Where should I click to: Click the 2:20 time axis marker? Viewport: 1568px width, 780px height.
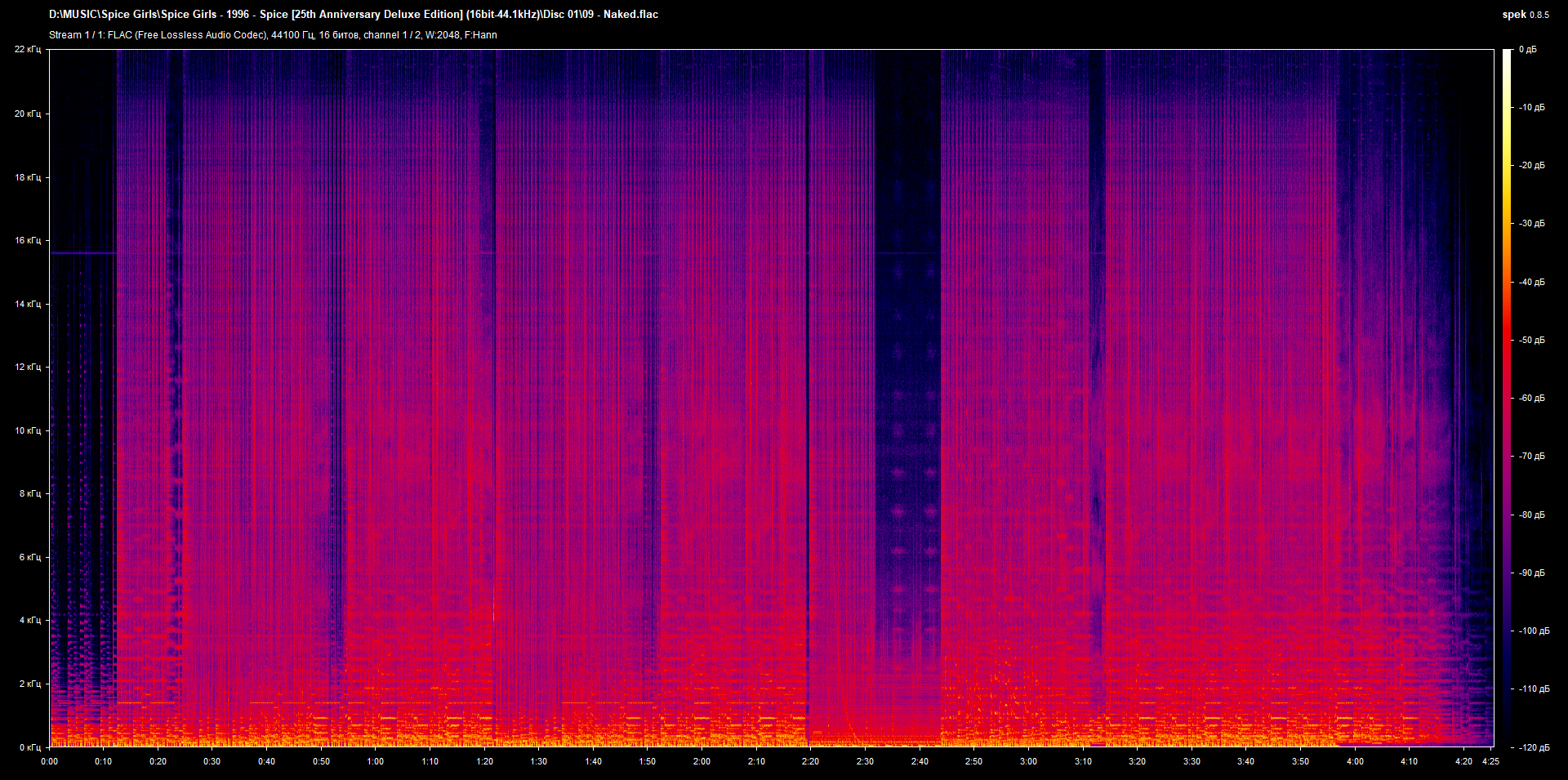(x=809, y=761)
